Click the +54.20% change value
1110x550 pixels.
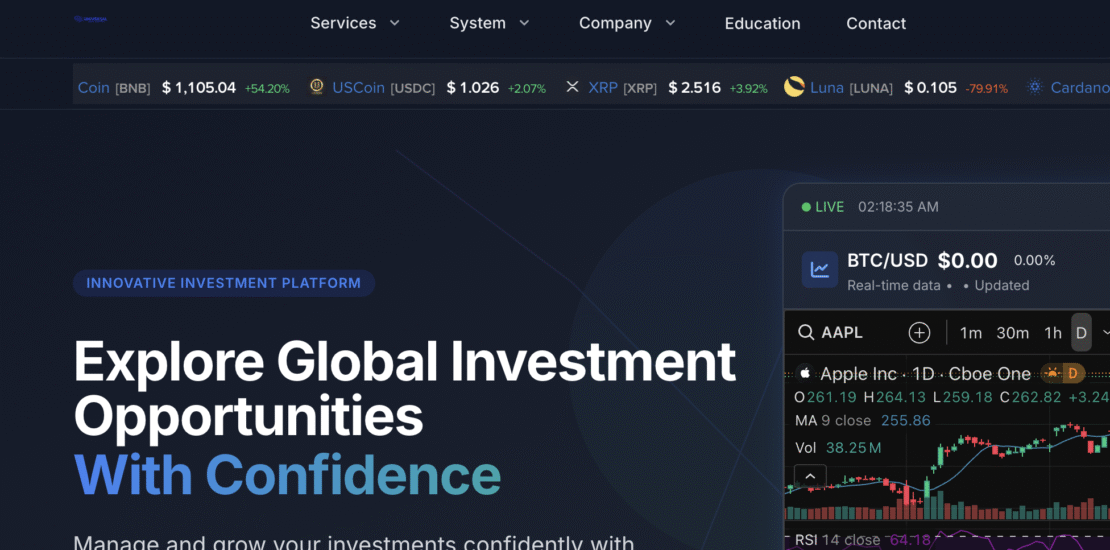pos(267,89)
